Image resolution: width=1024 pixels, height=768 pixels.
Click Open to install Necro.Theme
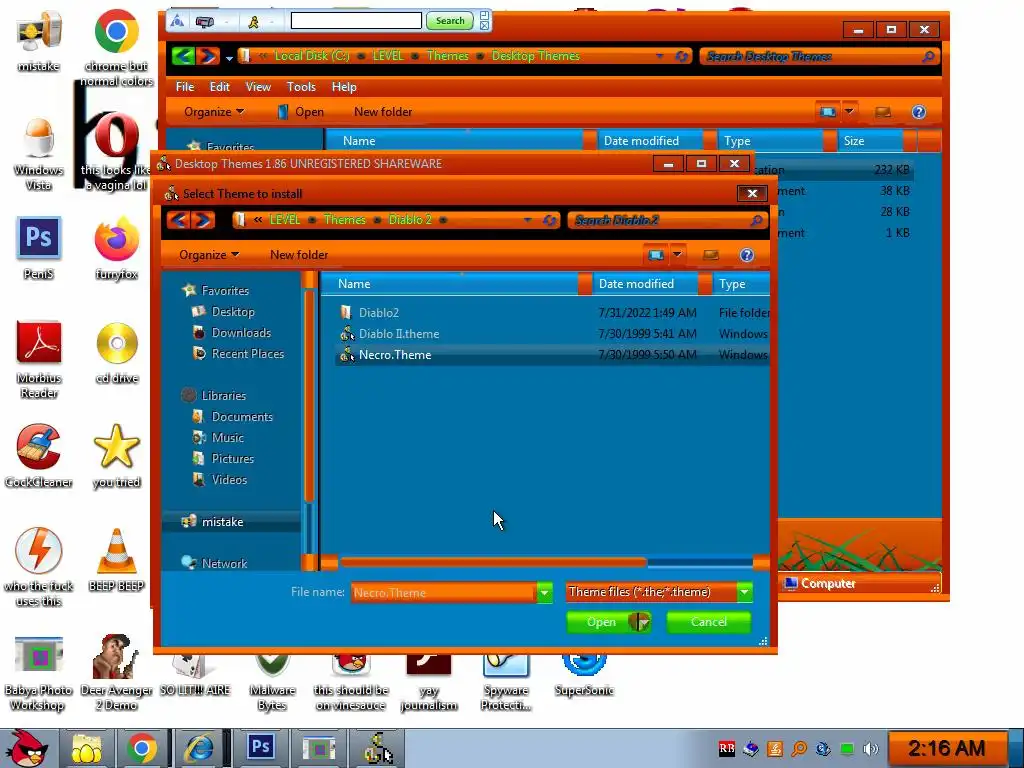pyautogui.click(x=600, y=622)
